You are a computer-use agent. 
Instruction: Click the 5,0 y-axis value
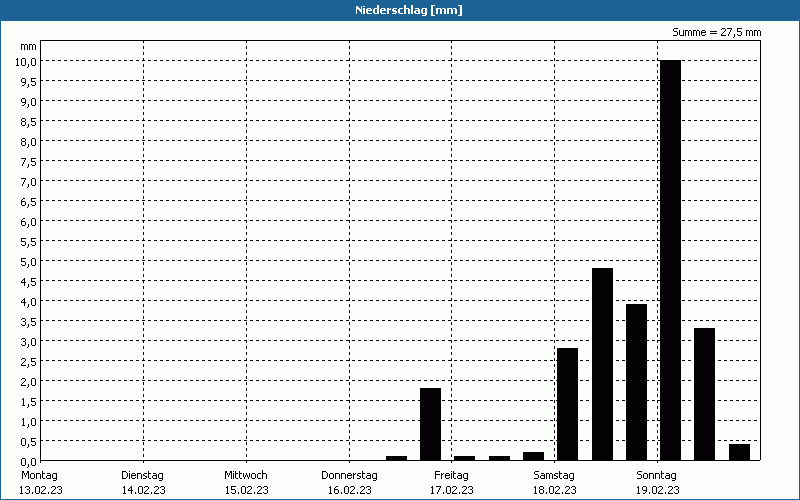coord(29,261)
